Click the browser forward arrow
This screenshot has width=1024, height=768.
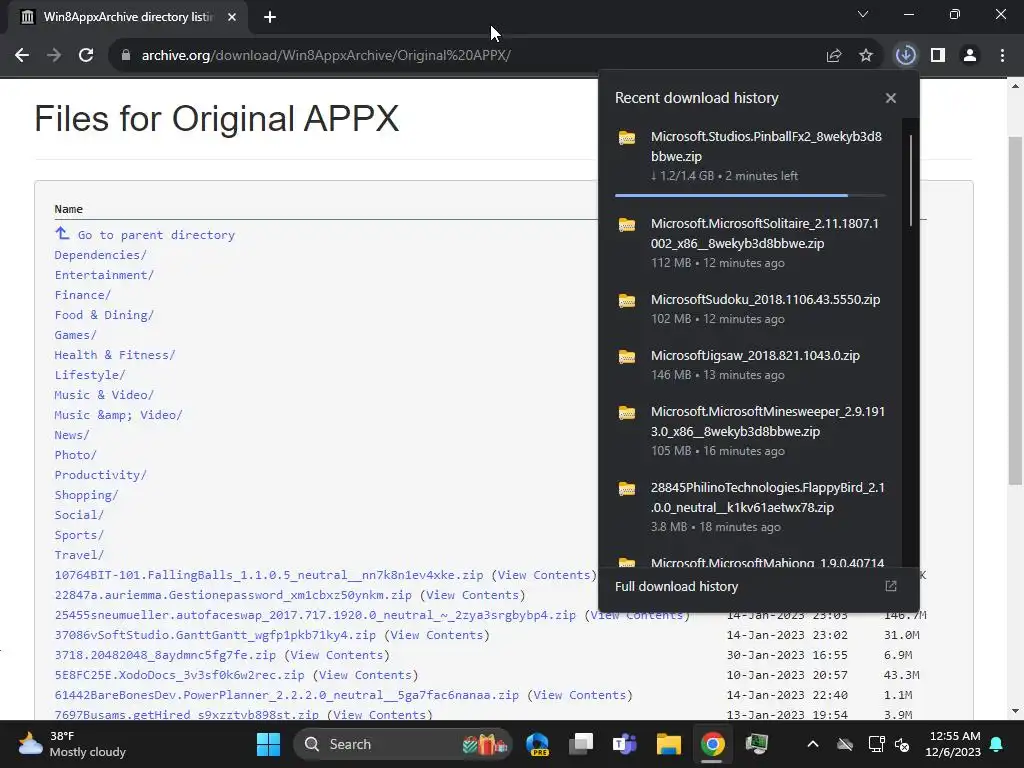(54, 56)
